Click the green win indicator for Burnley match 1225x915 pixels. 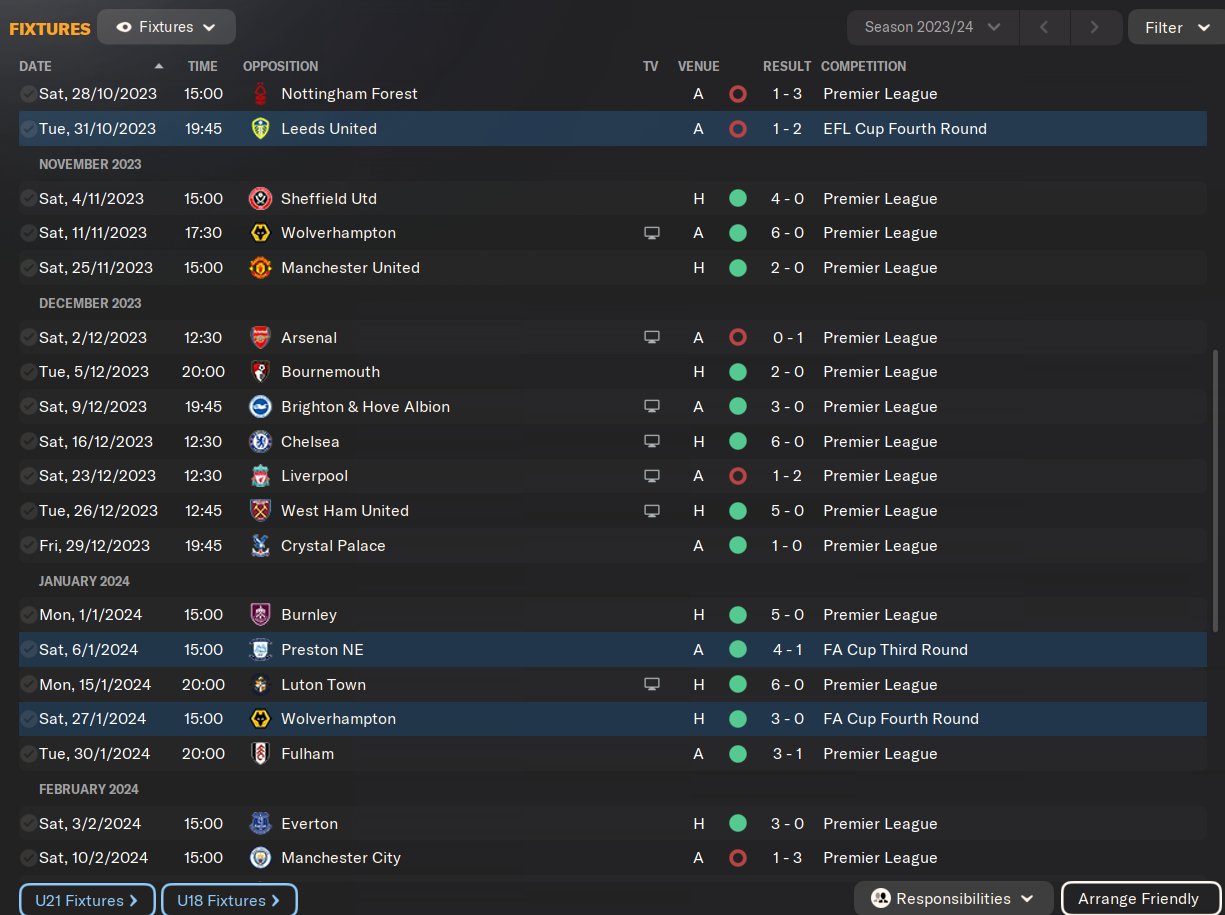[x=738, y=615]
